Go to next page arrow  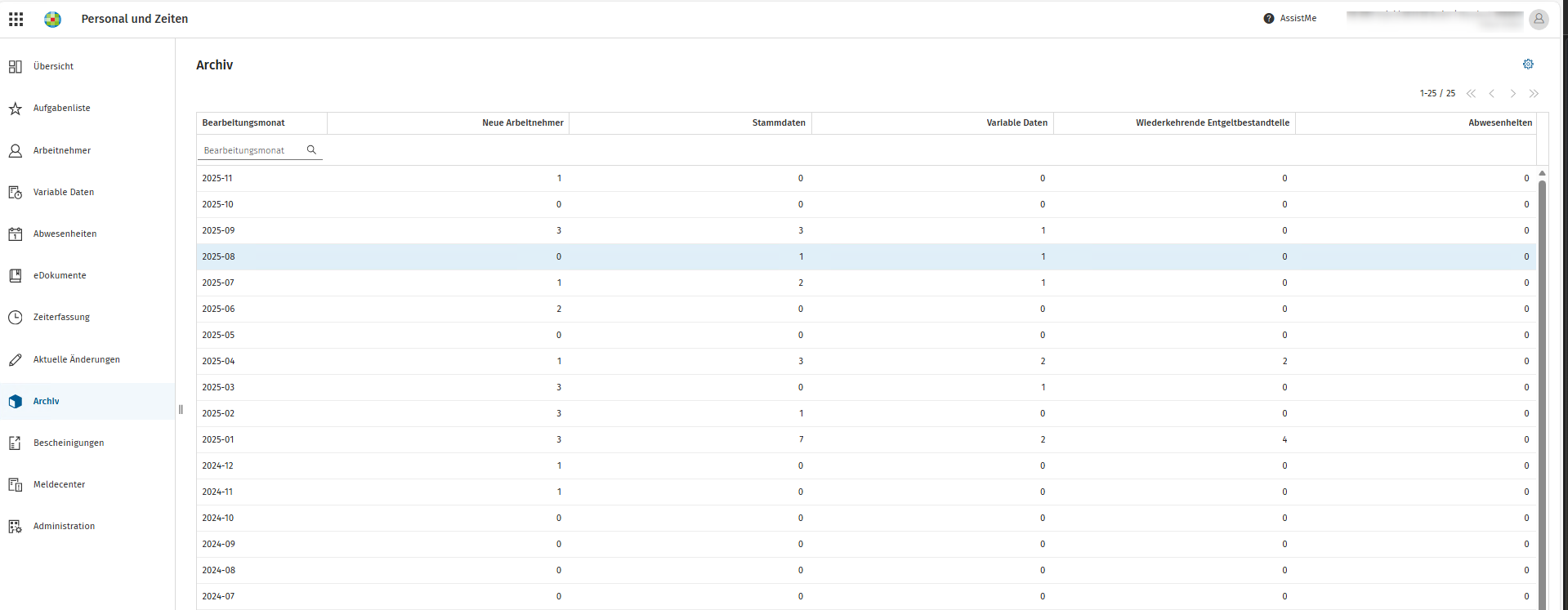(x=1513, y=93)
